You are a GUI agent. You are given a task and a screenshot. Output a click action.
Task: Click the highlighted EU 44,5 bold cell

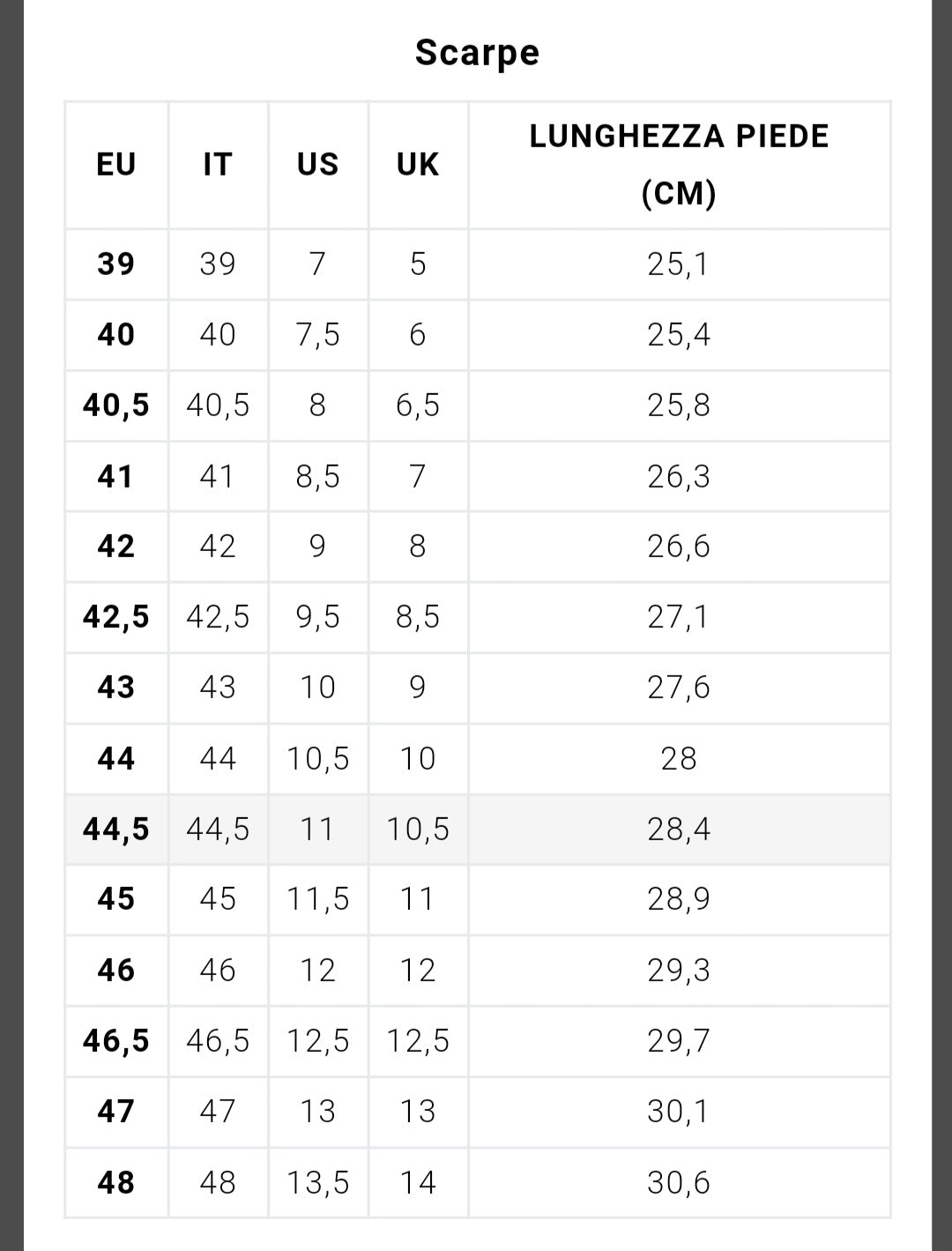[x=116, y=829]
